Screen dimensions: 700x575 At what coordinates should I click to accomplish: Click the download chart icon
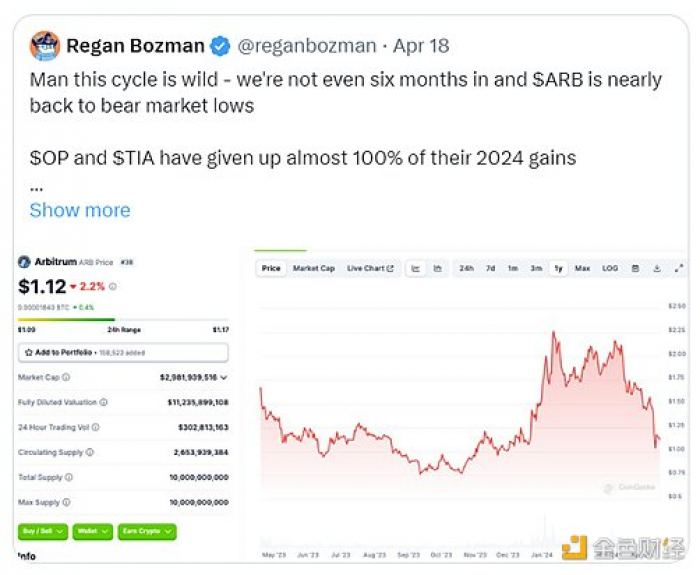click(657, 268)
